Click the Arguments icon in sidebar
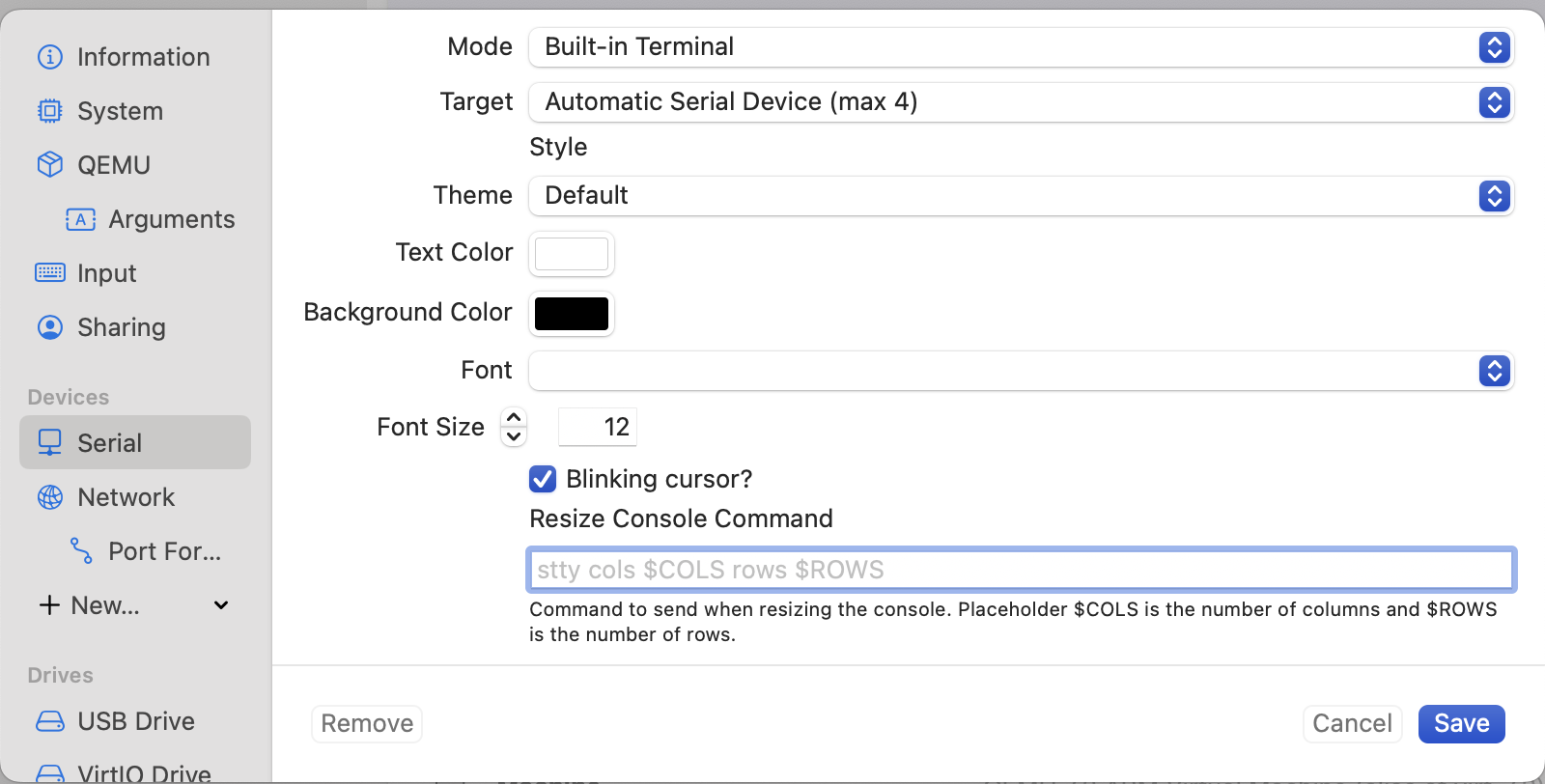Viewport: 1545px width, 784px height. 81,219
